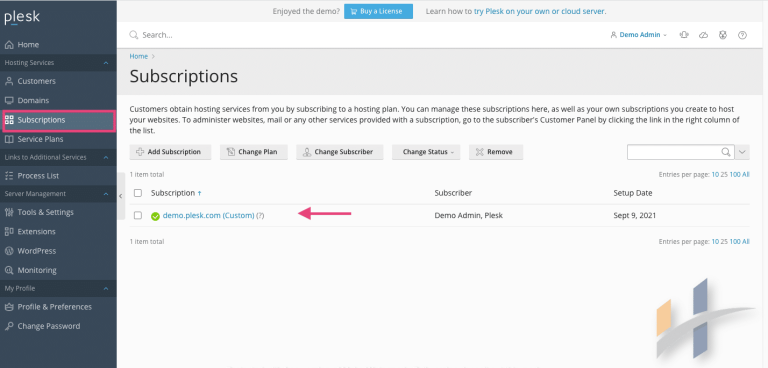Collapse the sidebar with the left chevron
Image resolution: width=768 pixels, height=368 pixels.
click(120, 196)
